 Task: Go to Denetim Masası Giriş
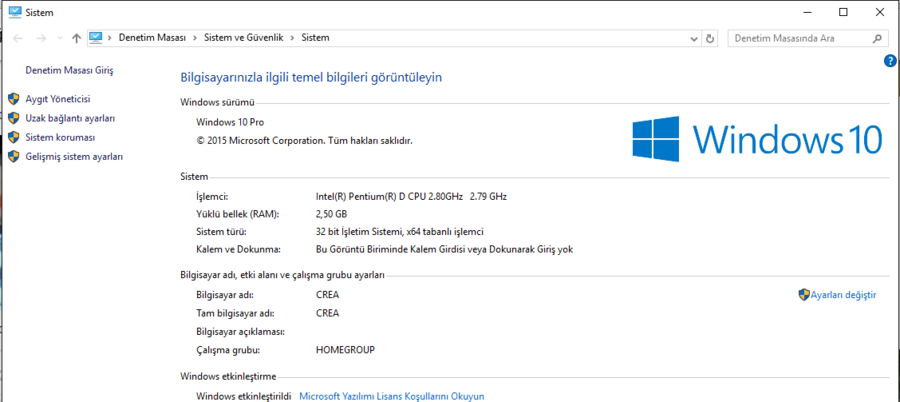pyautogui.click(x=69, y=71)
